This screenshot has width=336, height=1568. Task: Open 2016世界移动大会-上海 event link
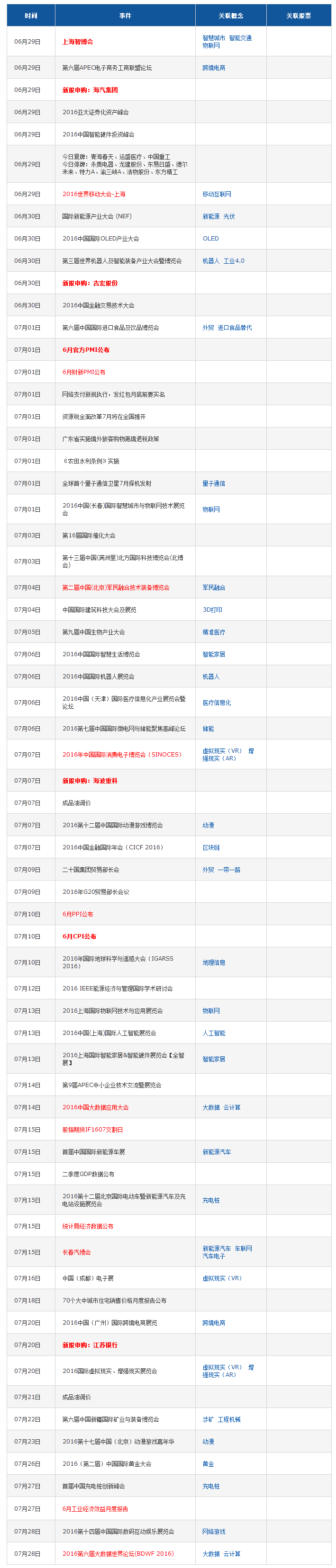click(x=94, y=194)
